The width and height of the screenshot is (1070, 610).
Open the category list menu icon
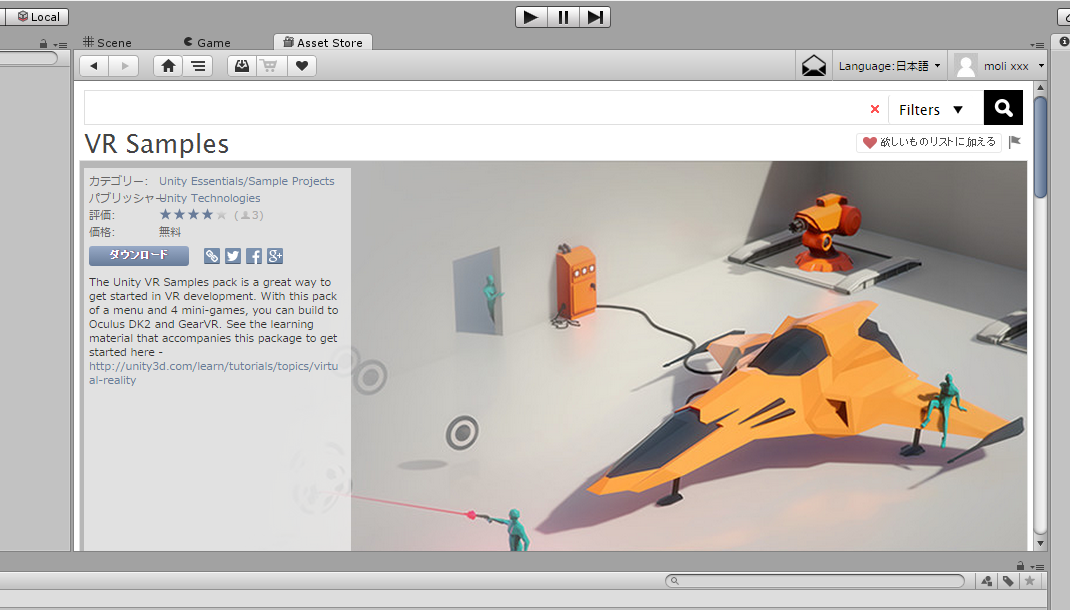point(197,65)
